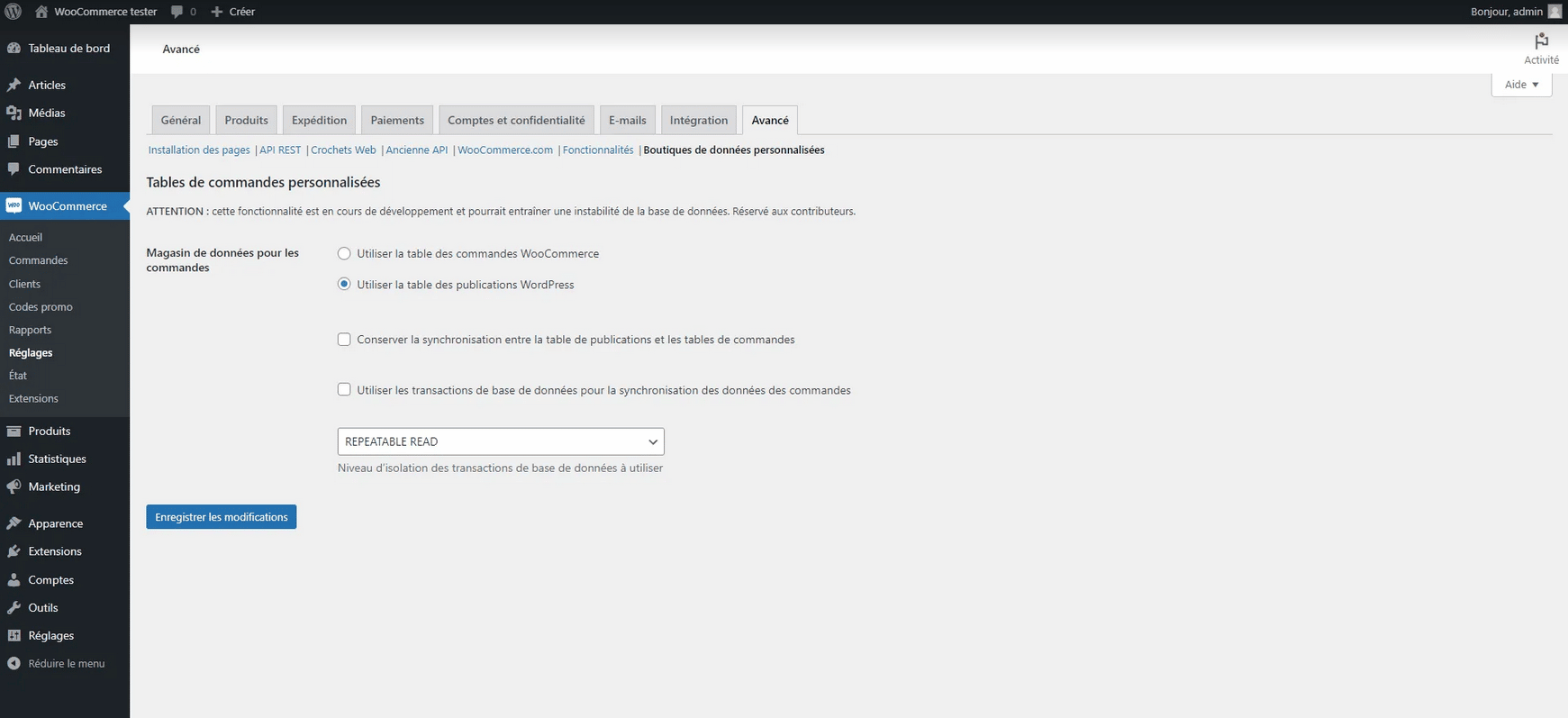Screen dimensions: 1568x718
Task: Switch to the Intégration tab
Action: tap(699, 120)
